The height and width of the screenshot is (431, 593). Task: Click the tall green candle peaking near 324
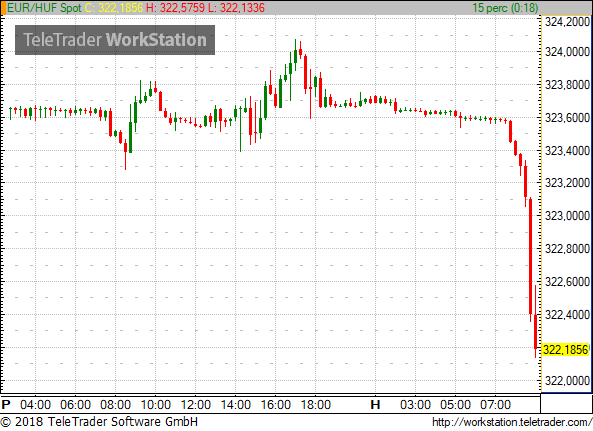click(295, 54)
